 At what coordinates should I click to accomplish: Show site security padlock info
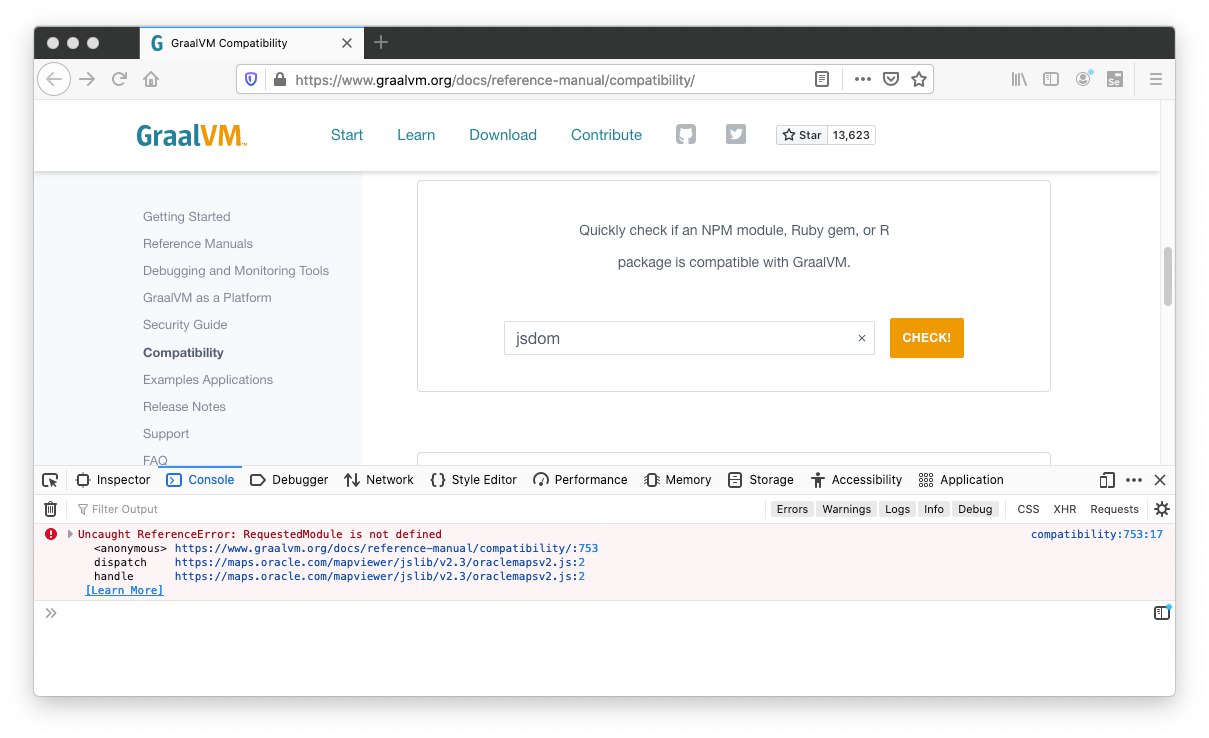279,79
